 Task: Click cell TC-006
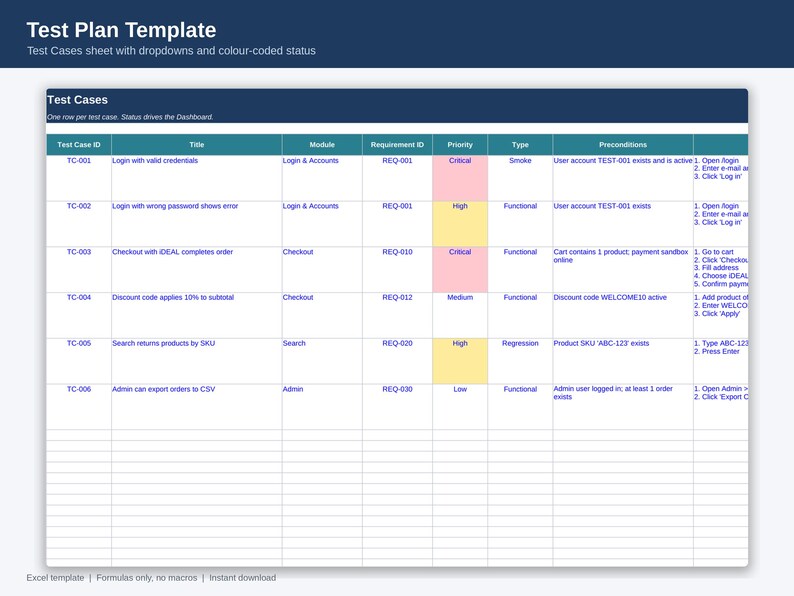pyautogui.click(x=79, y=407)
